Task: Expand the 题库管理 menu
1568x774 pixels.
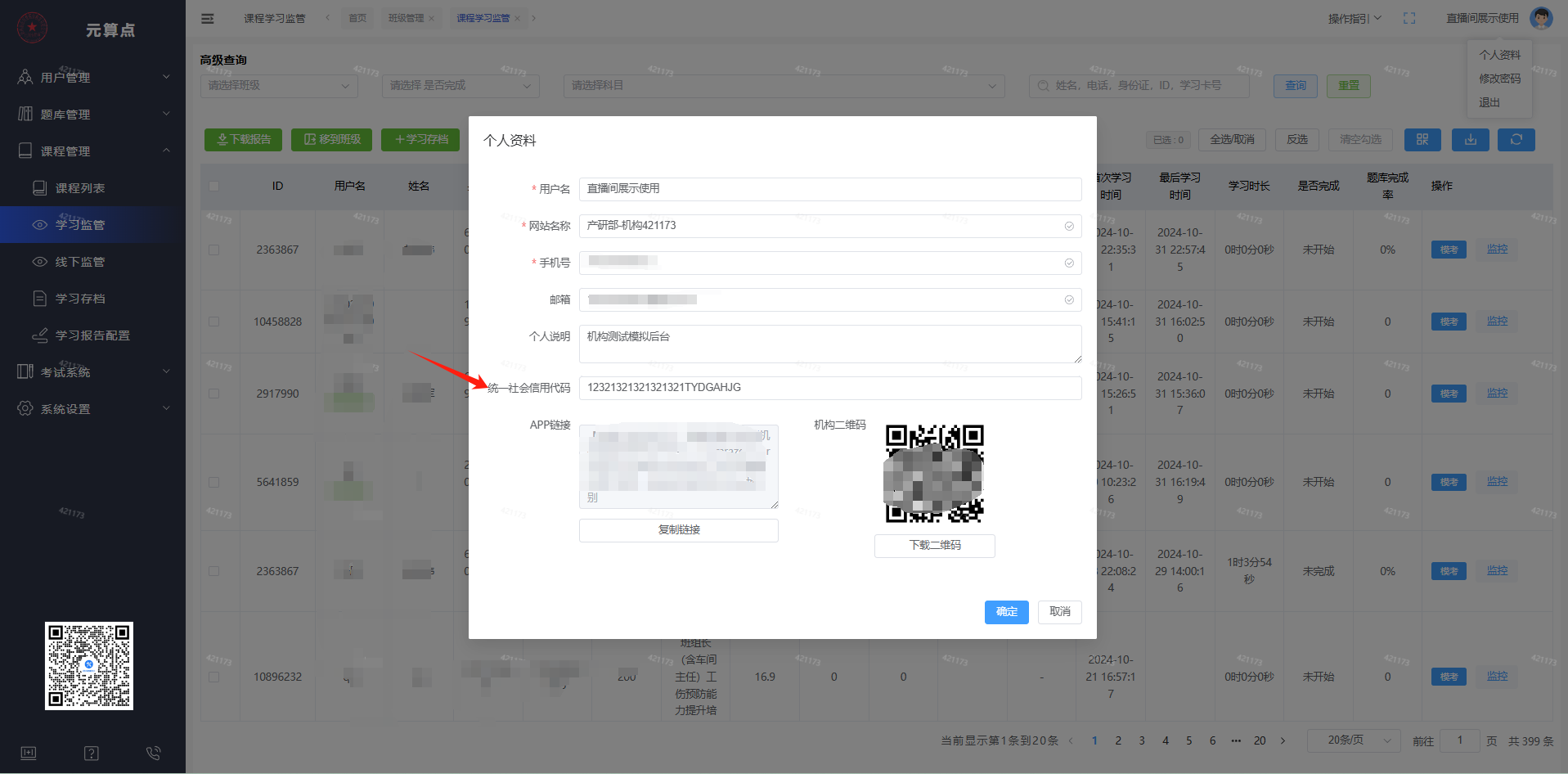Action: (x=92, y=114)
